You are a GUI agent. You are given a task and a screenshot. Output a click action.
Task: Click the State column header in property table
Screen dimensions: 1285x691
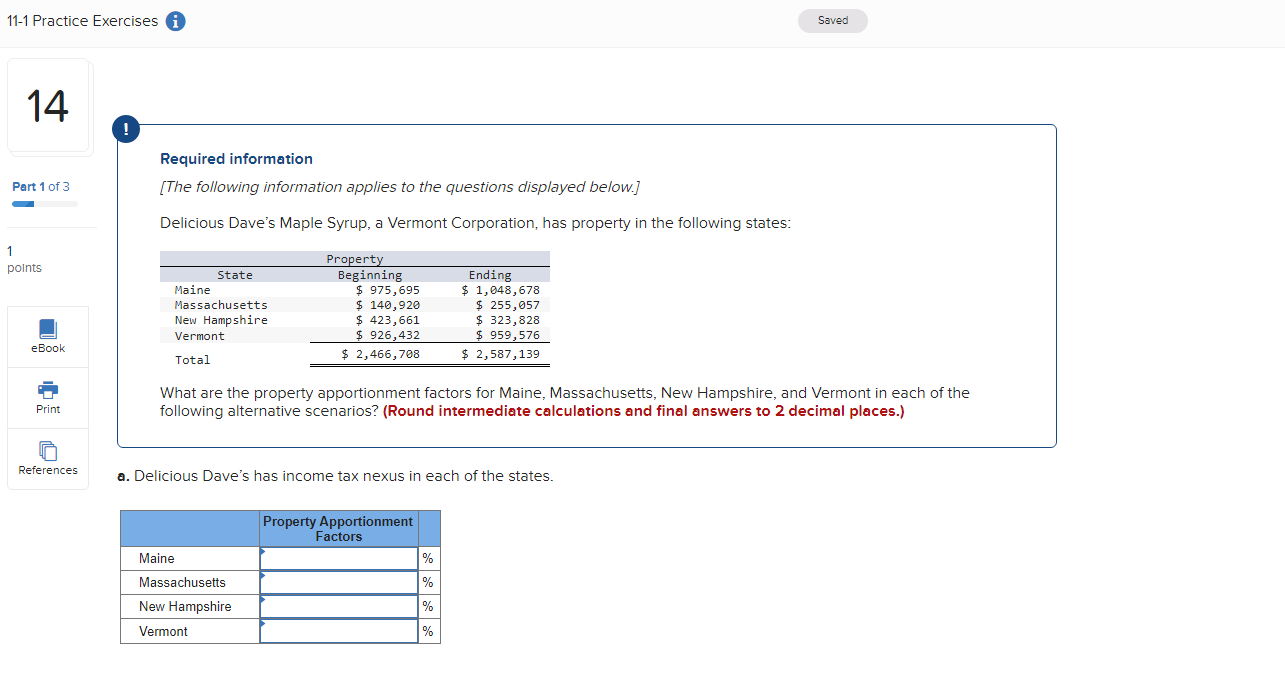(235, 275)
